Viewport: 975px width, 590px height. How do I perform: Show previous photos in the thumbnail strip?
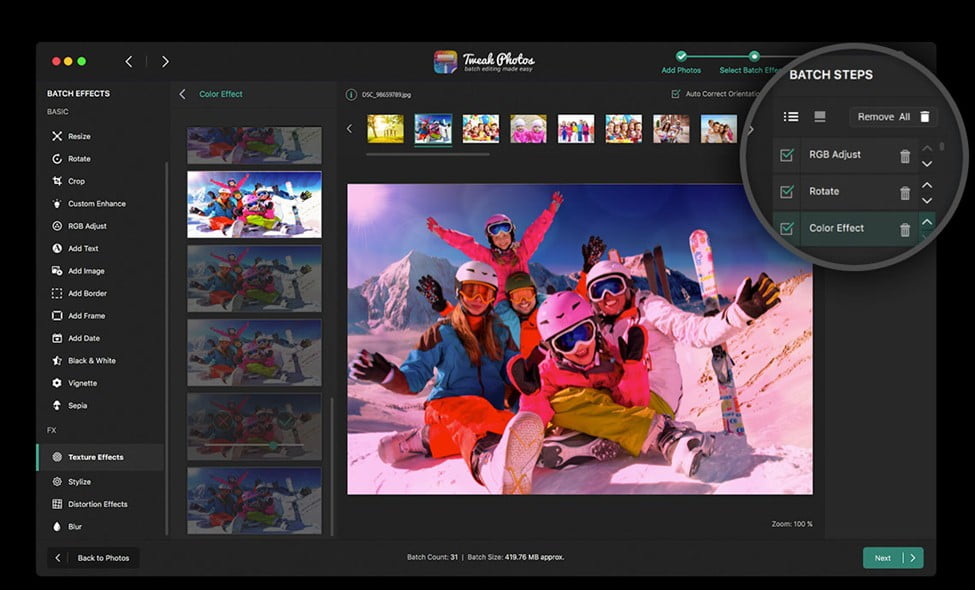349,129
